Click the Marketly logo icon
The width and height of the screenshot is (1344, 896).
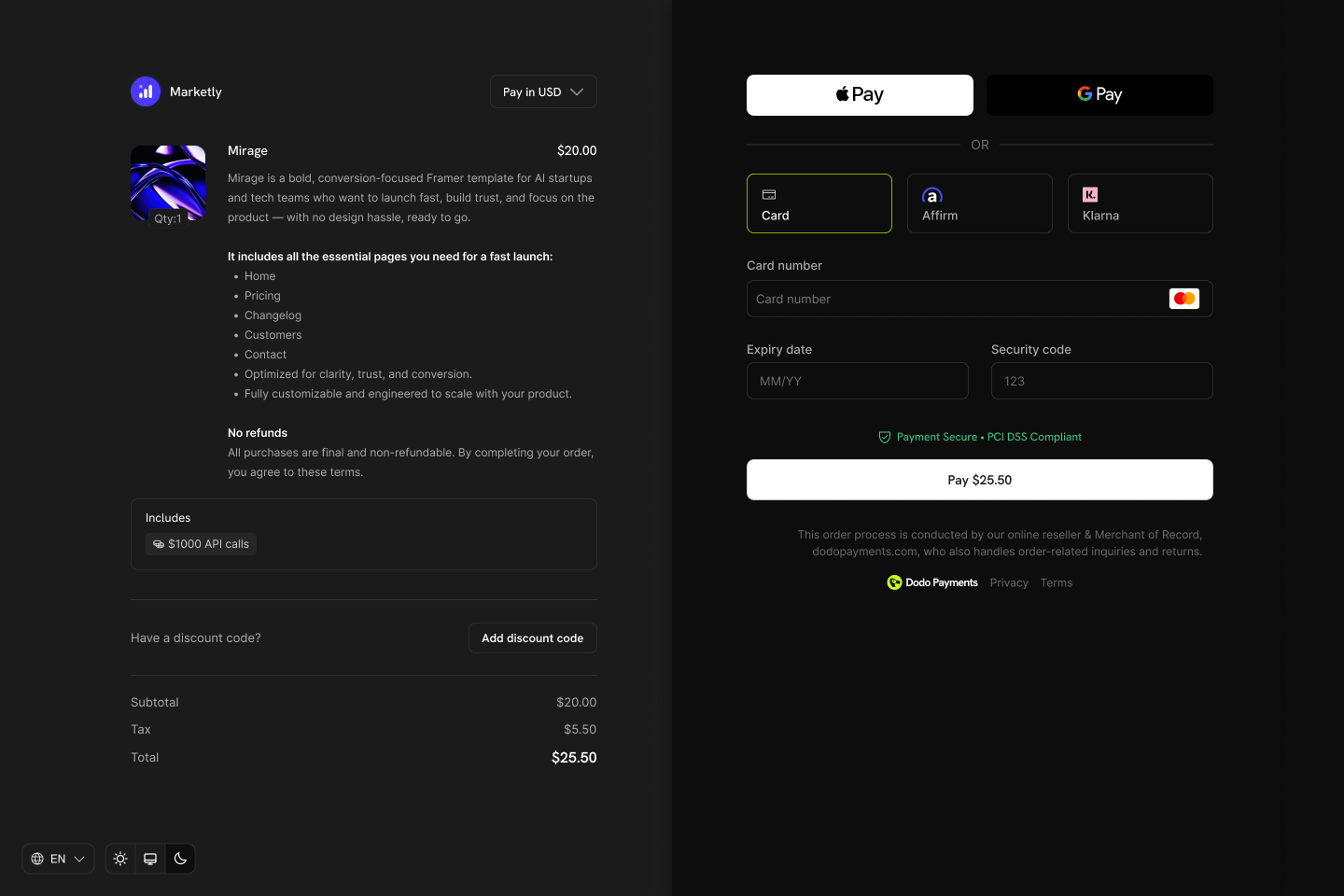146,91
